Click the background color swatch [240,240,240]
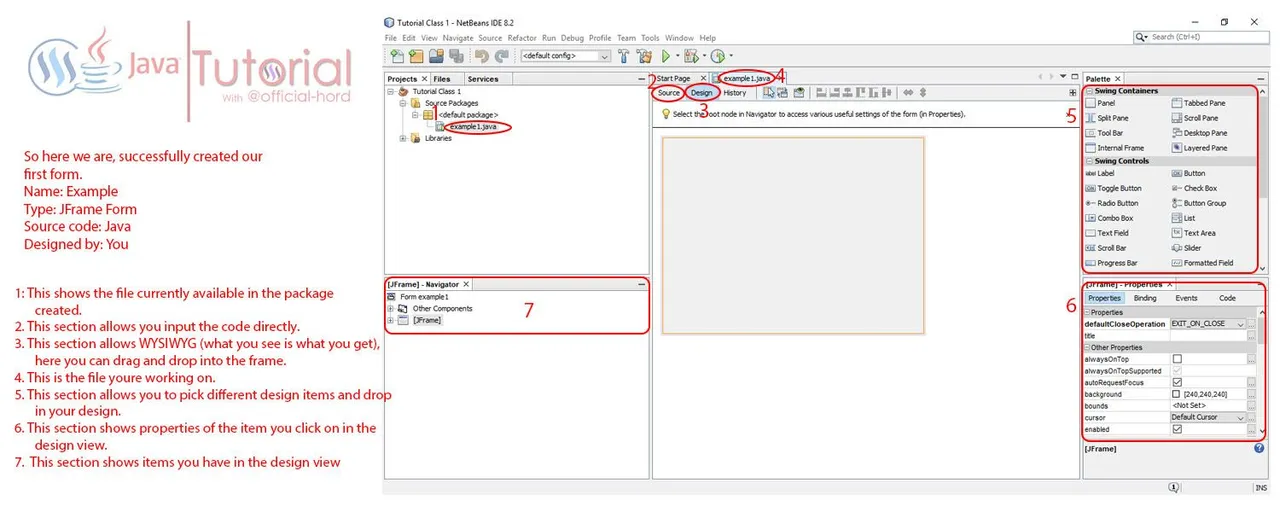Image resolution: width=1280 pixels, height=512 pixels. pyautogui.click(x=1177, y=394)
